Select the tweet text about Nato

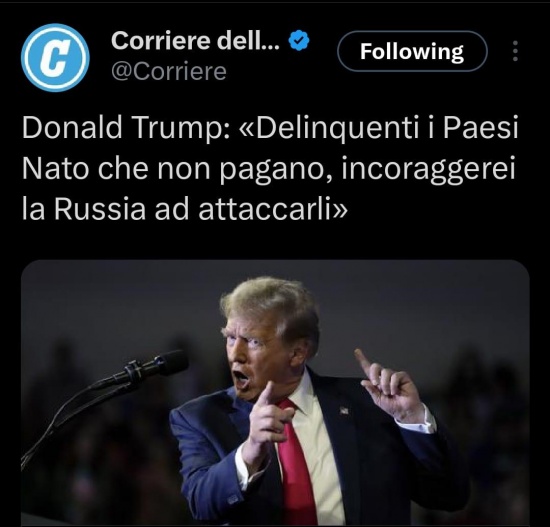click(270, 169)
